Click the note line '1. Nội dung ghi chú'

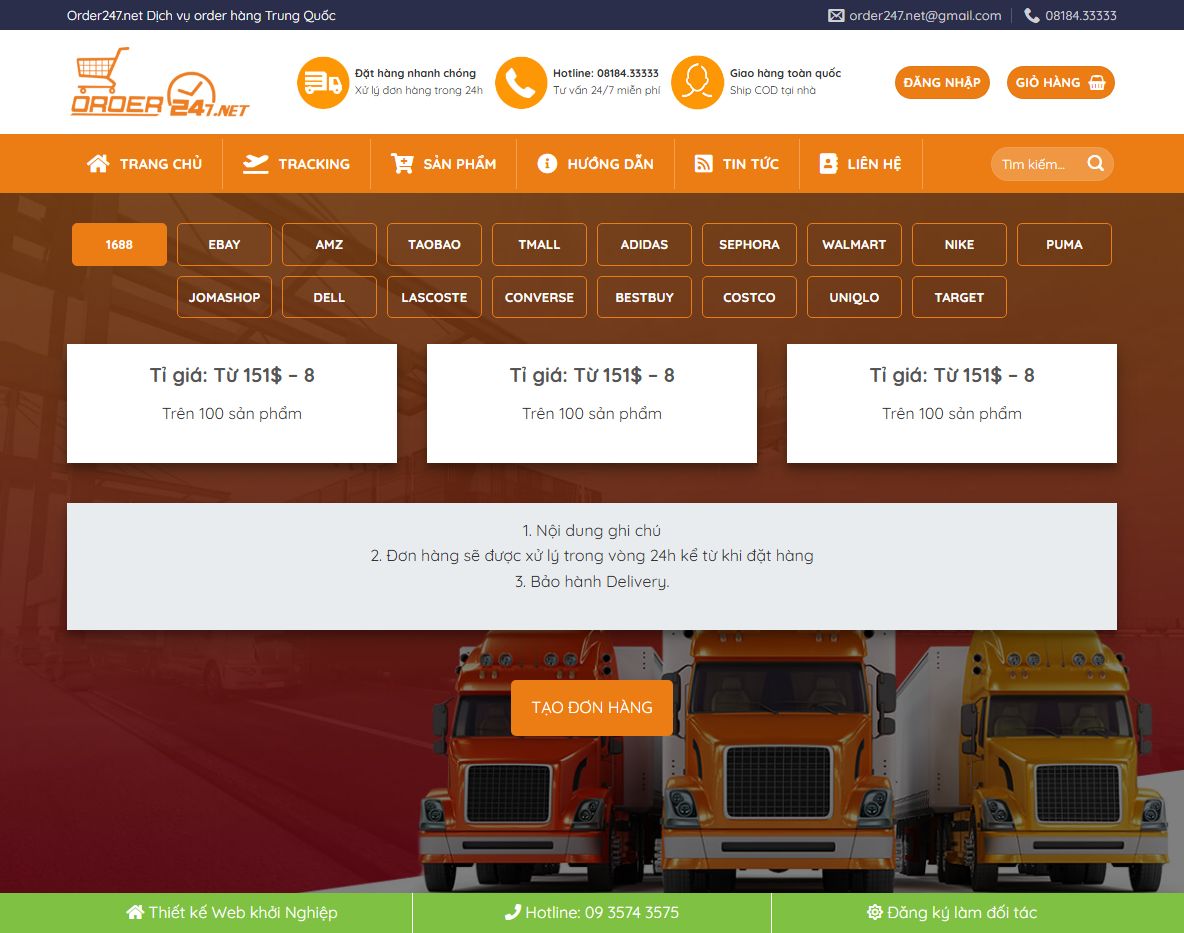tap(592, 531)
